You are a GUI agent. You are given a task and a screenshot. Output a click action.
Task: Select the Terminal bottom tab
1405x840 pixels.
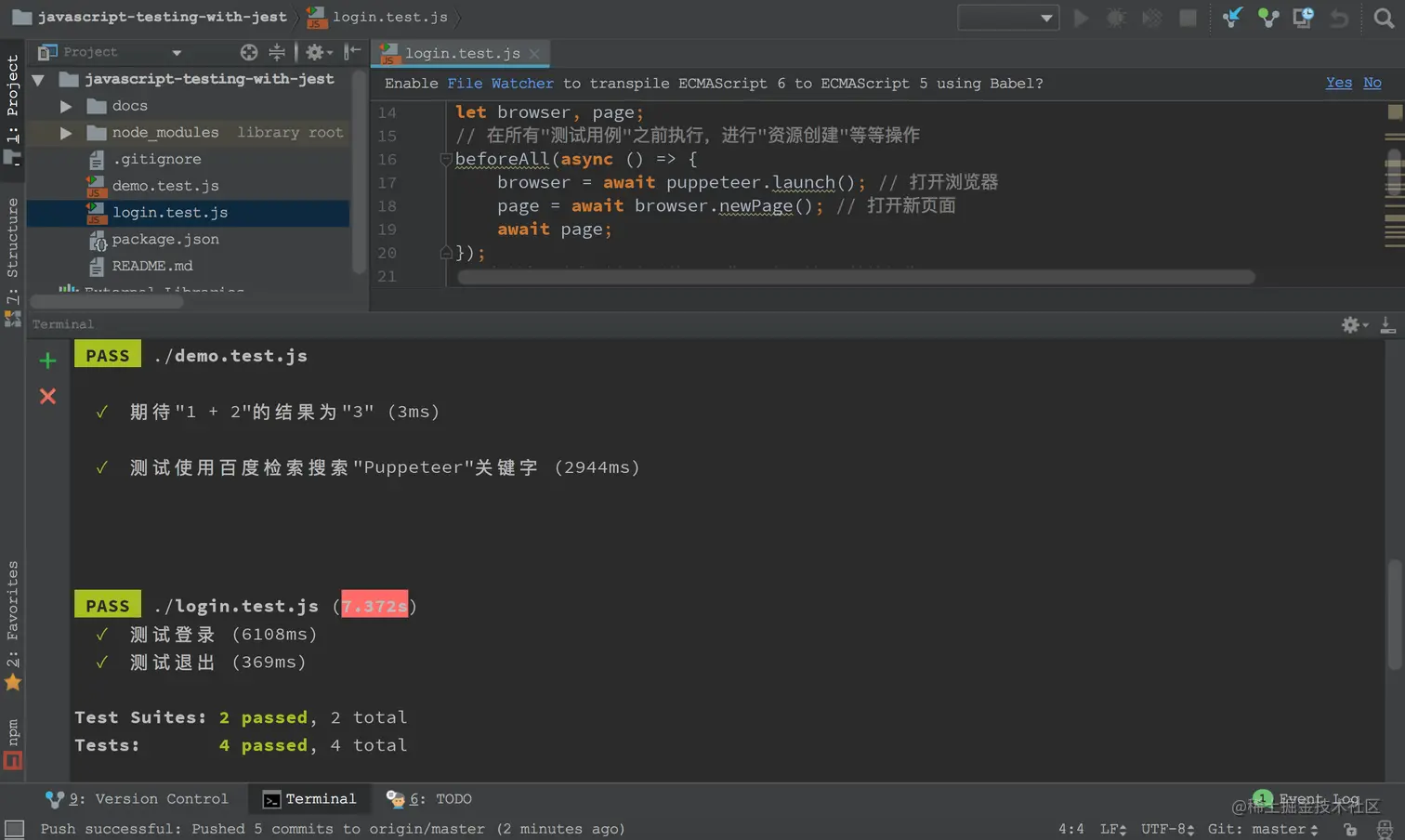click(309, 799)
